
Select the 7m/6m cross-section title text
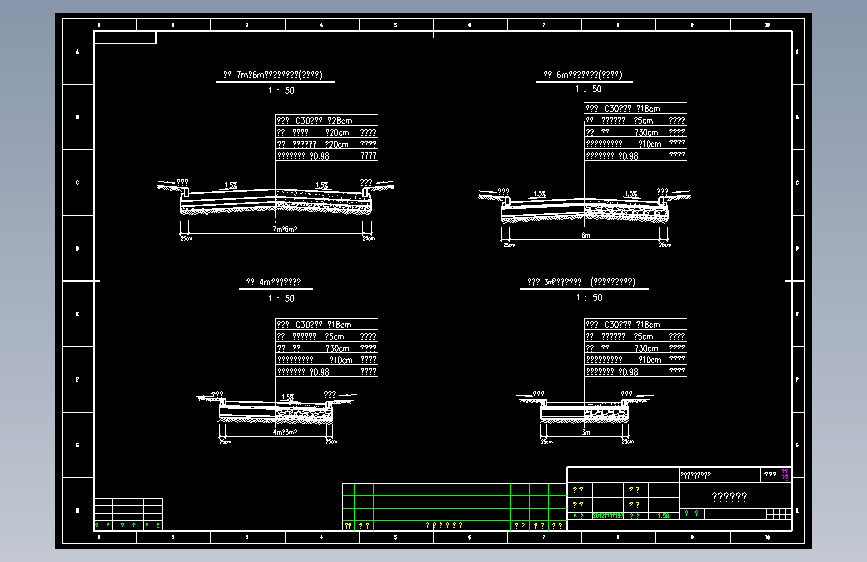point(273,75)
